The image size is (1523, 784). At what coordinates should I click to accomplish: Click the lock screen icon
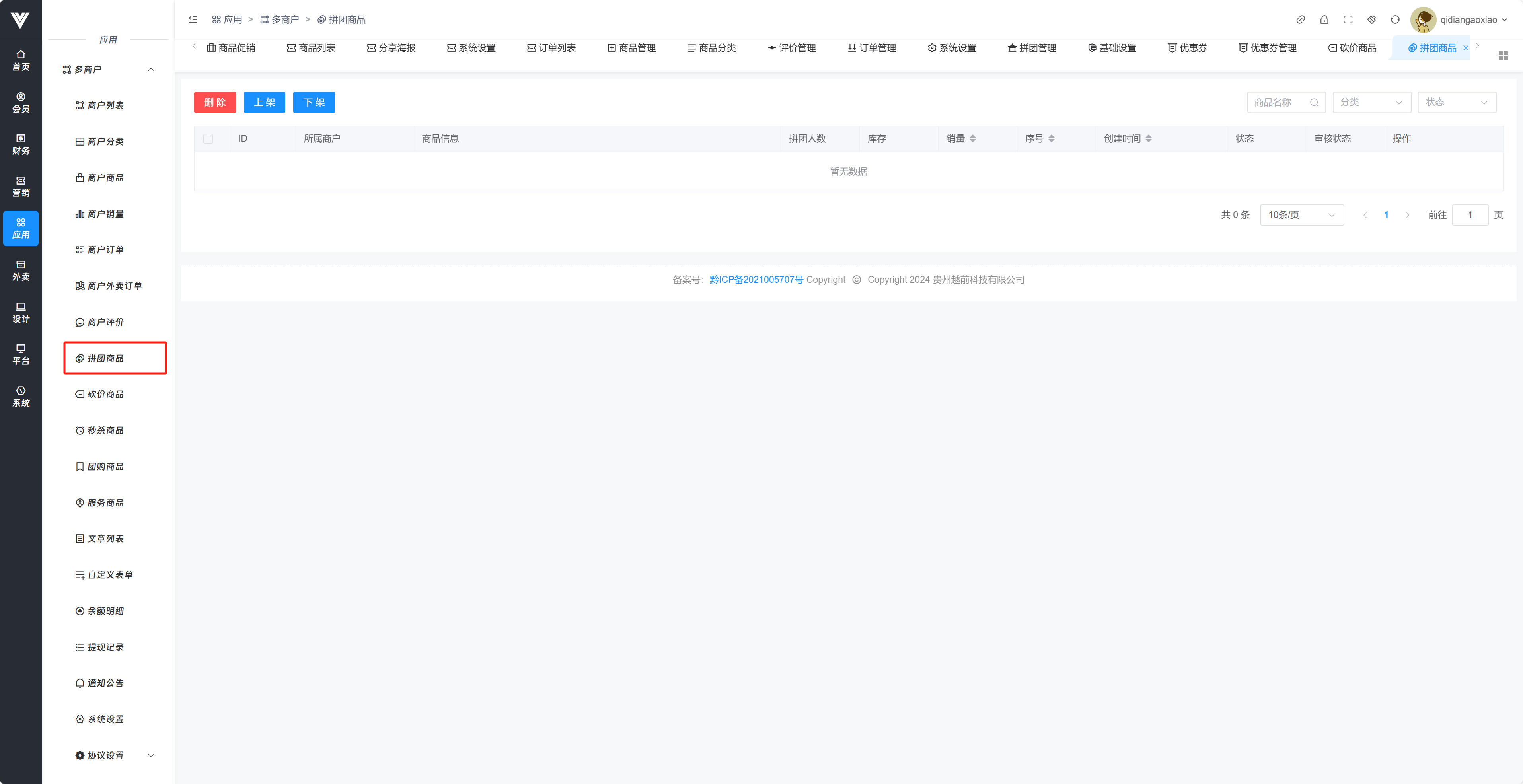(1324, 19)
